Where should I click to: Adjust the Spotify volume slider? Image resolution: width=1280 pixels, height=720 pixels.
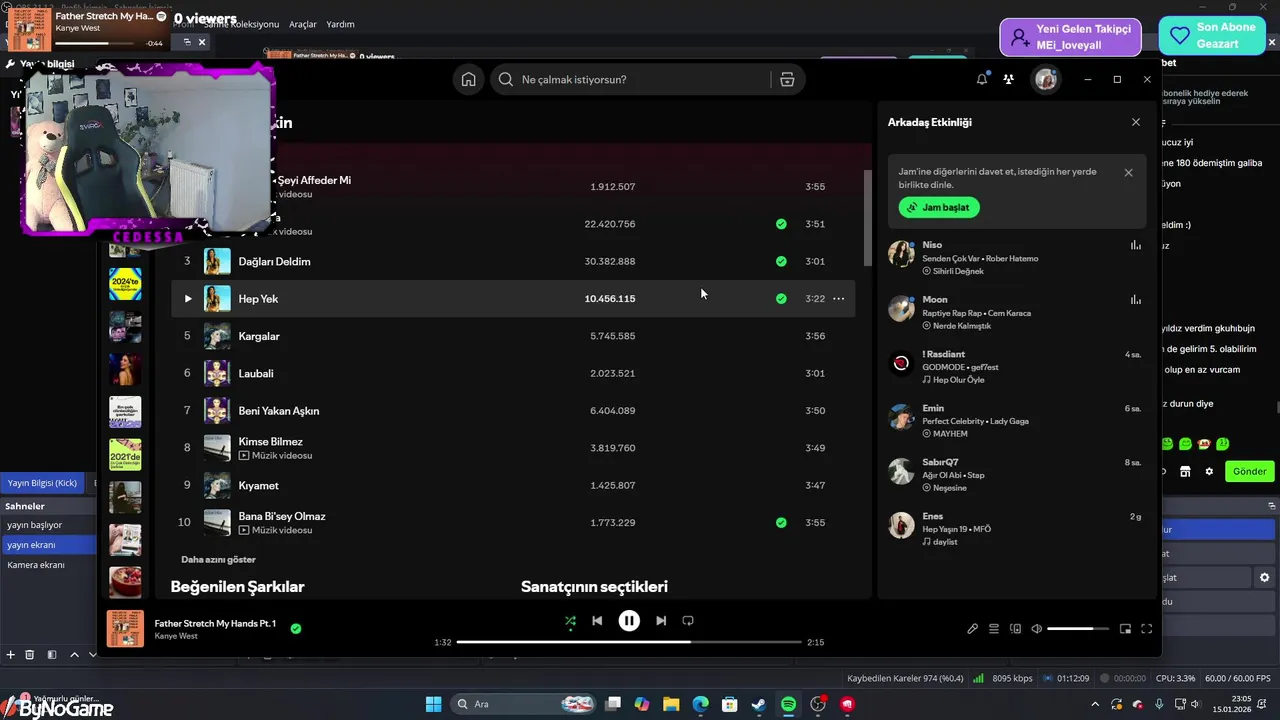click(1078, 629)
